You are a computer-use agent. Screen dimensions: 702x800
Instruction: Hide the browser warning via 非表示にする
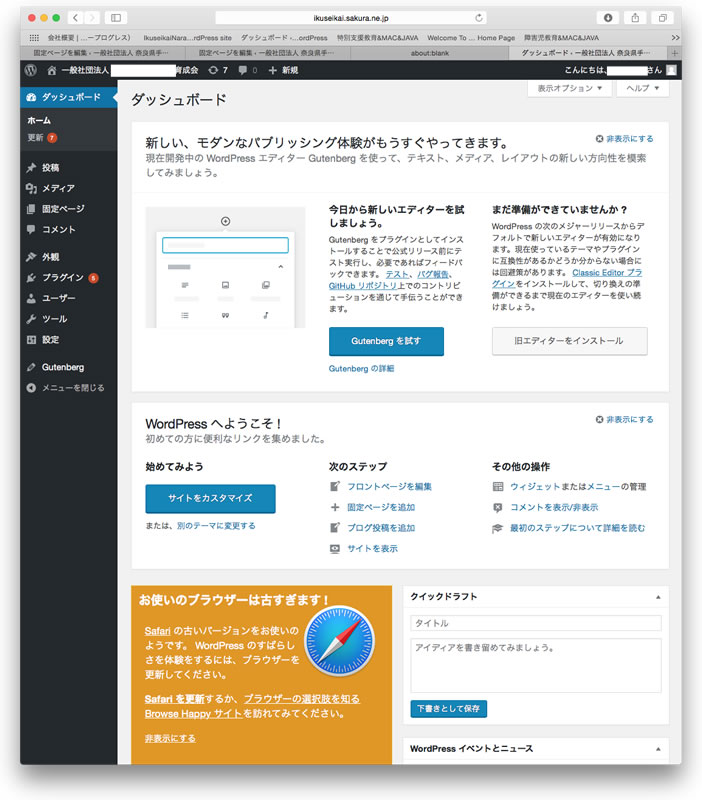coord(170,738)
